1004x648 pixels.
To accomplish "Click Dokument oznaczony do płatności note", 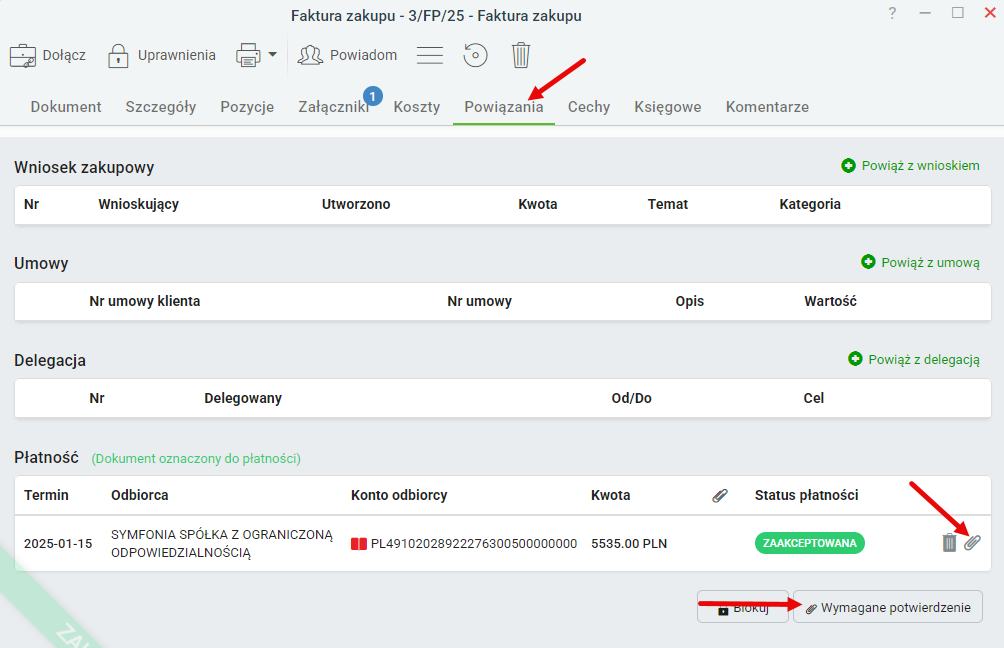I will (196, 458).
